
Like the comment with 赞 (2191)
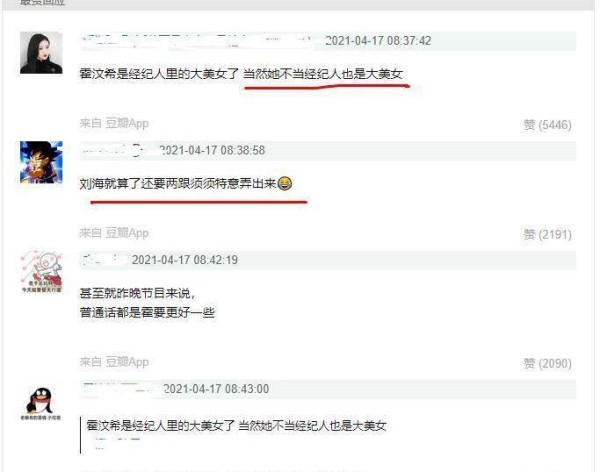547,234
